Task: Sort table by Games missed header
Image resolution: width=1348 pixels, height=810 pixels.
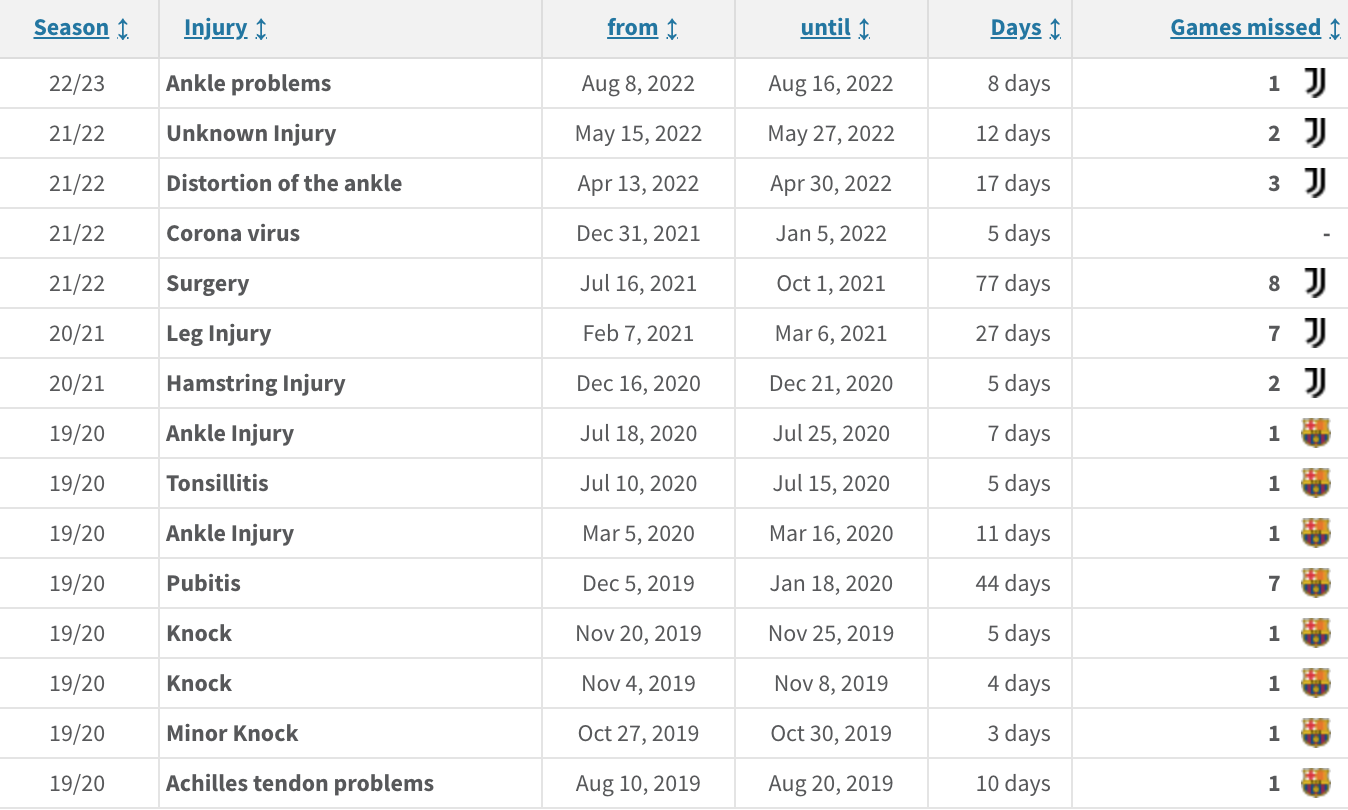Action: (1246, 28)
